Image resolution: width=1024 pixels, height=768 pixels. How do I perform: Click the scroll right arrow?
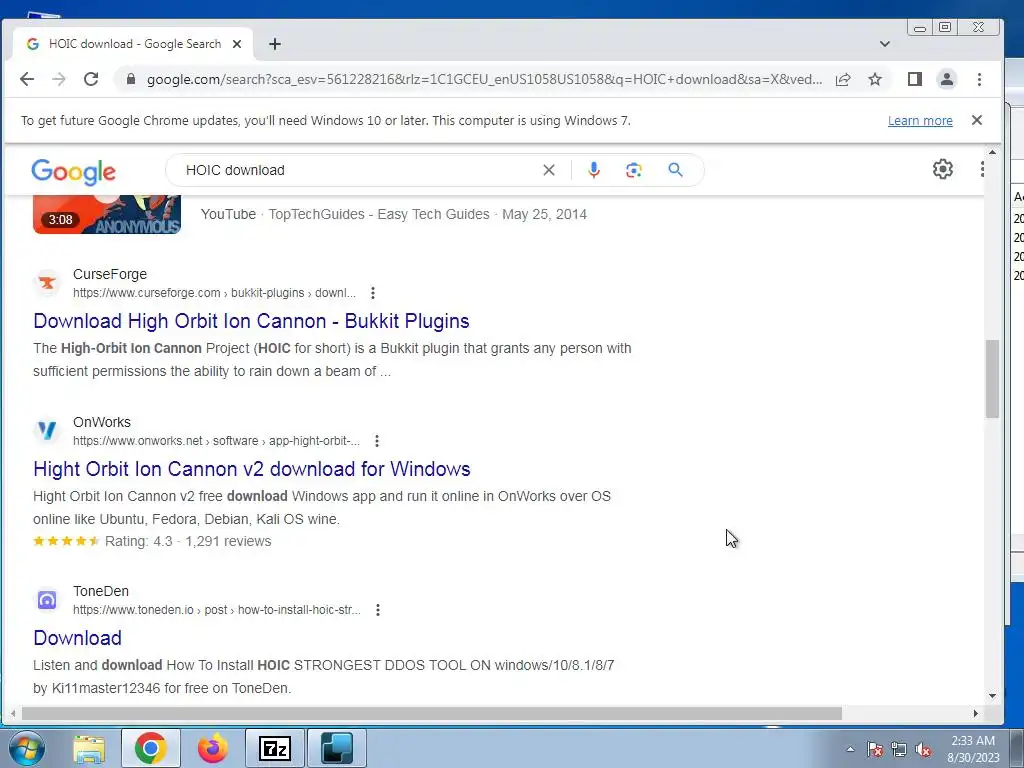[976, 714]
